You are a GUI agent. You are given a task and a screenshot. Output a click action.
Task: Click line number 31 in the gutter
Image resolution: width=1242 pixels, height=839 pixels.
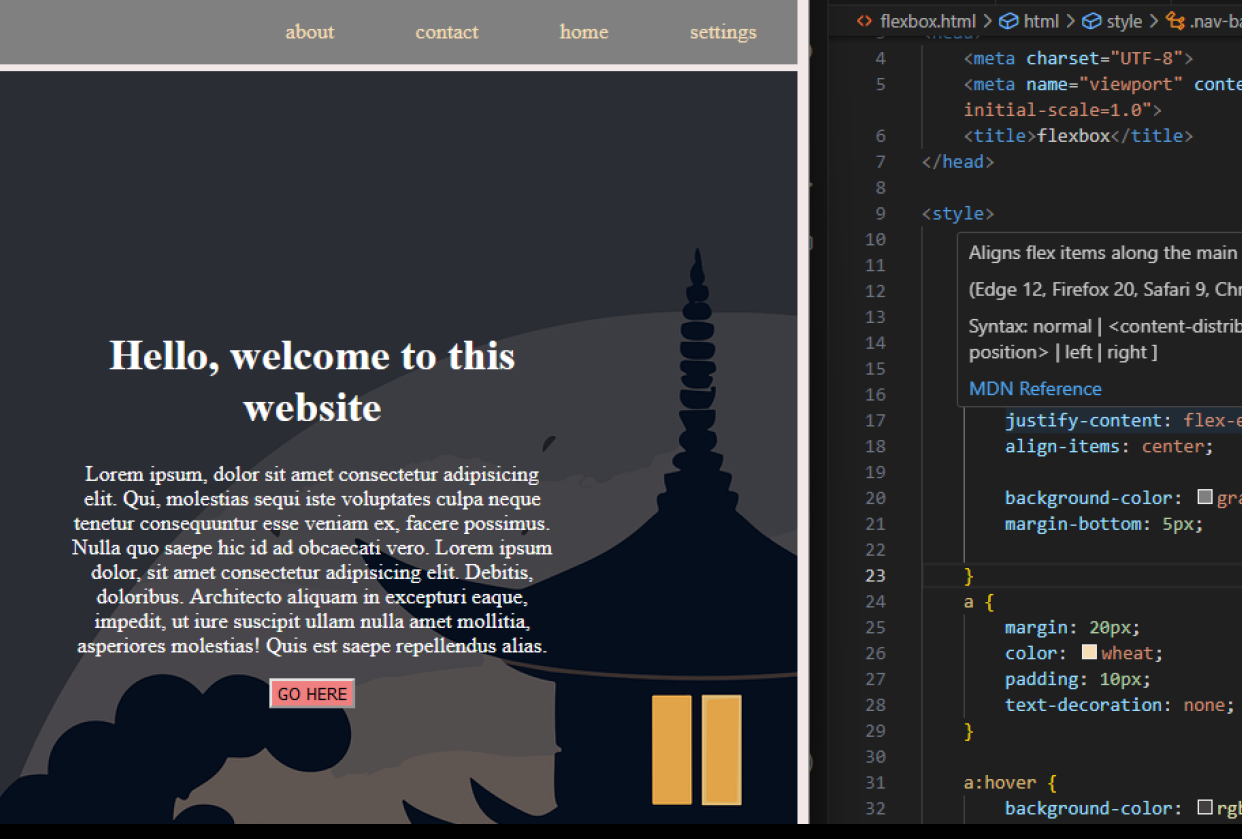(875, 783)
